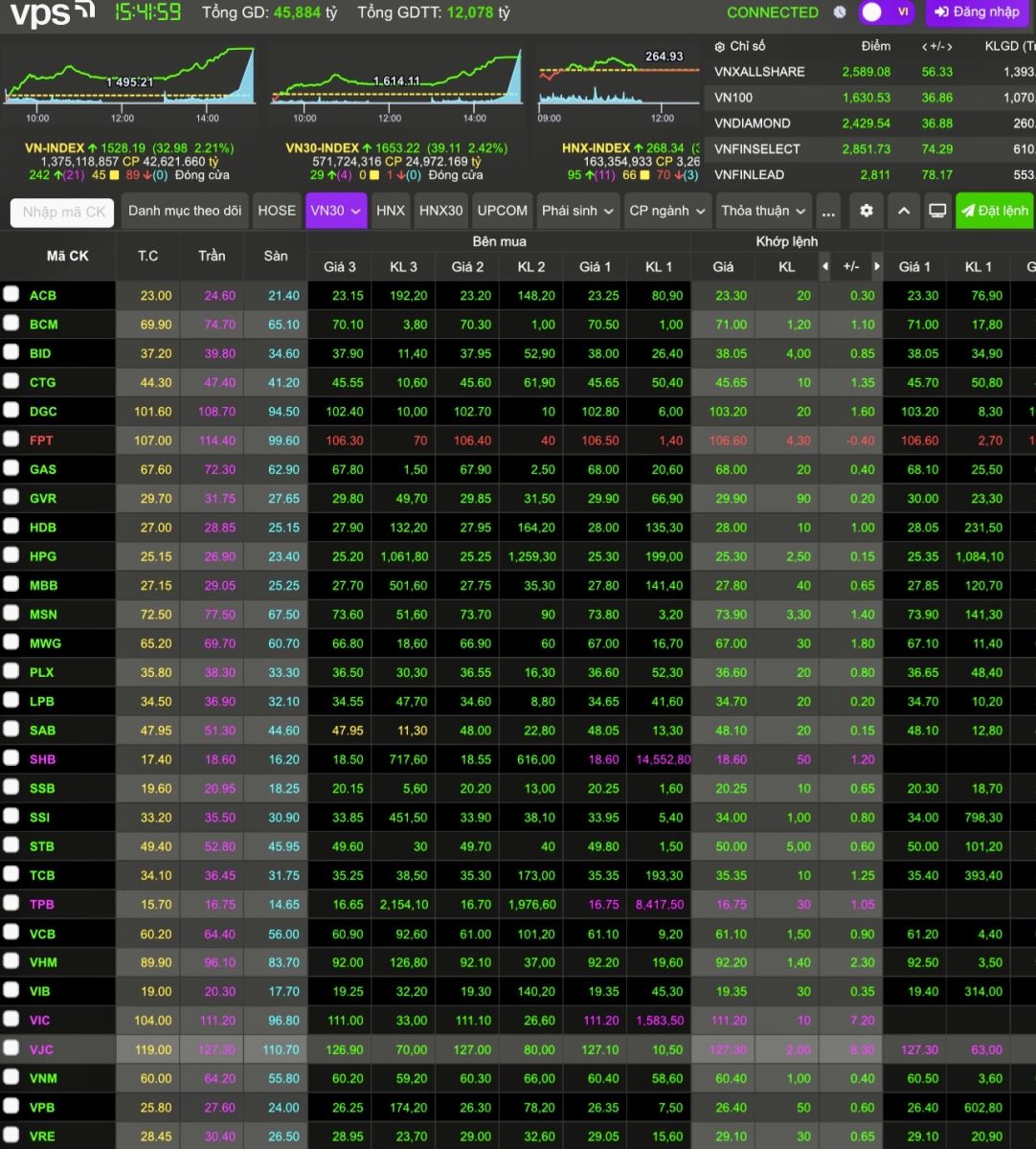Collapse the top panel with the up chevron

(903, 211)
